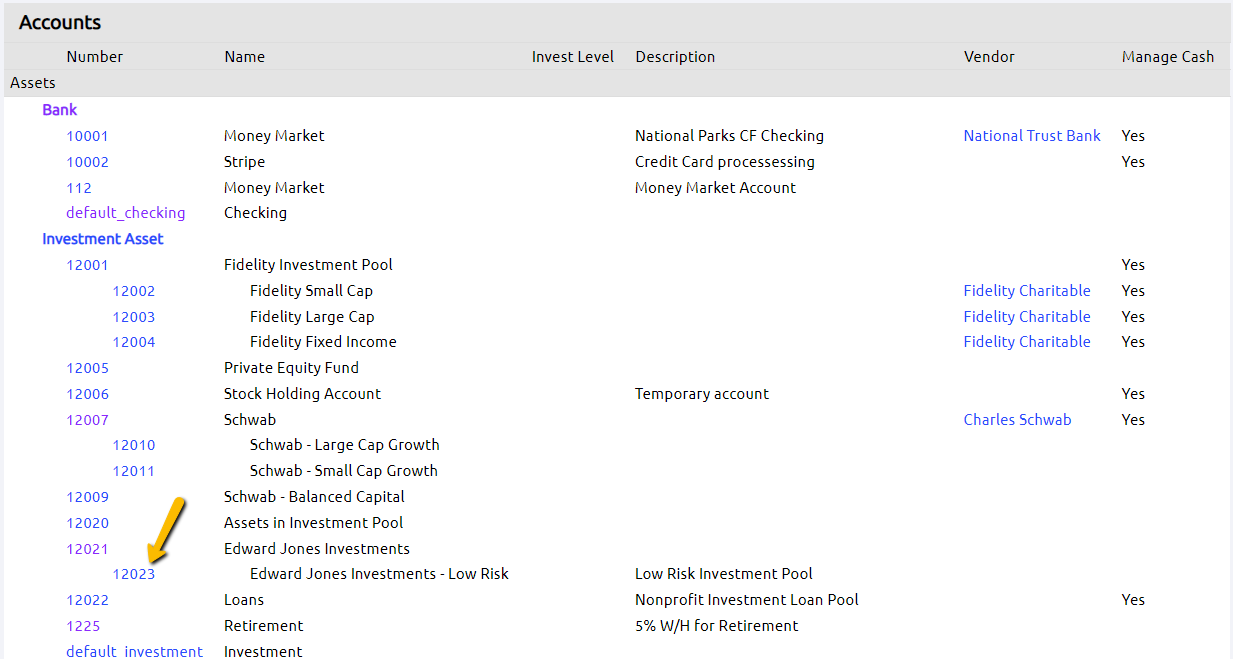The height and width of the screenshot is (659, 1233).
Task: Open Fidelity Charitable vendor for Fidelity Small Cap
Action: (x=1027, y=291)
